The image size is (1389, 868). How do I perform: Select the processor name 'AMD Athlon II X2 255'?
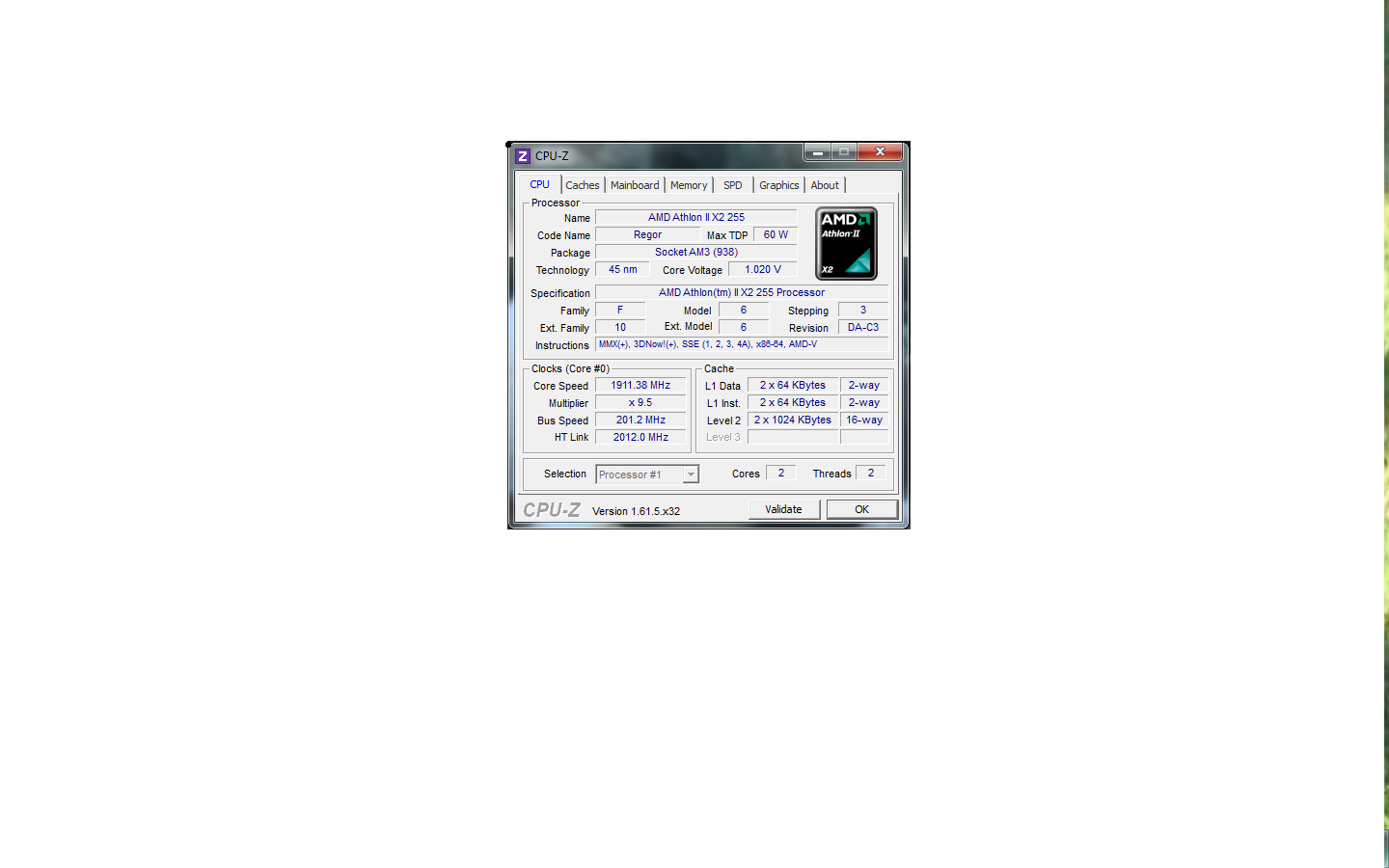click(696, 217)
